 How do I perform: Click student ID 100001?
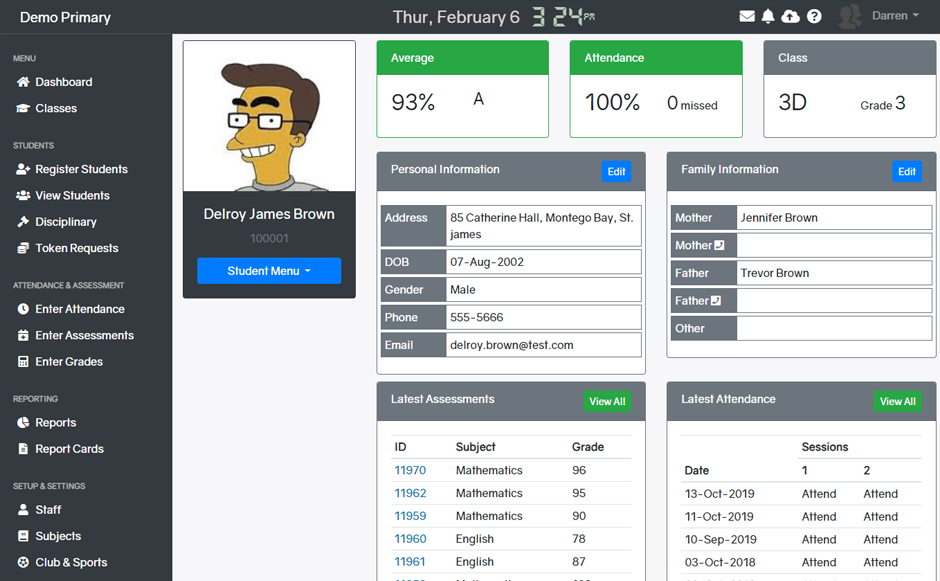pyautogui.click(x=269, y=239)
